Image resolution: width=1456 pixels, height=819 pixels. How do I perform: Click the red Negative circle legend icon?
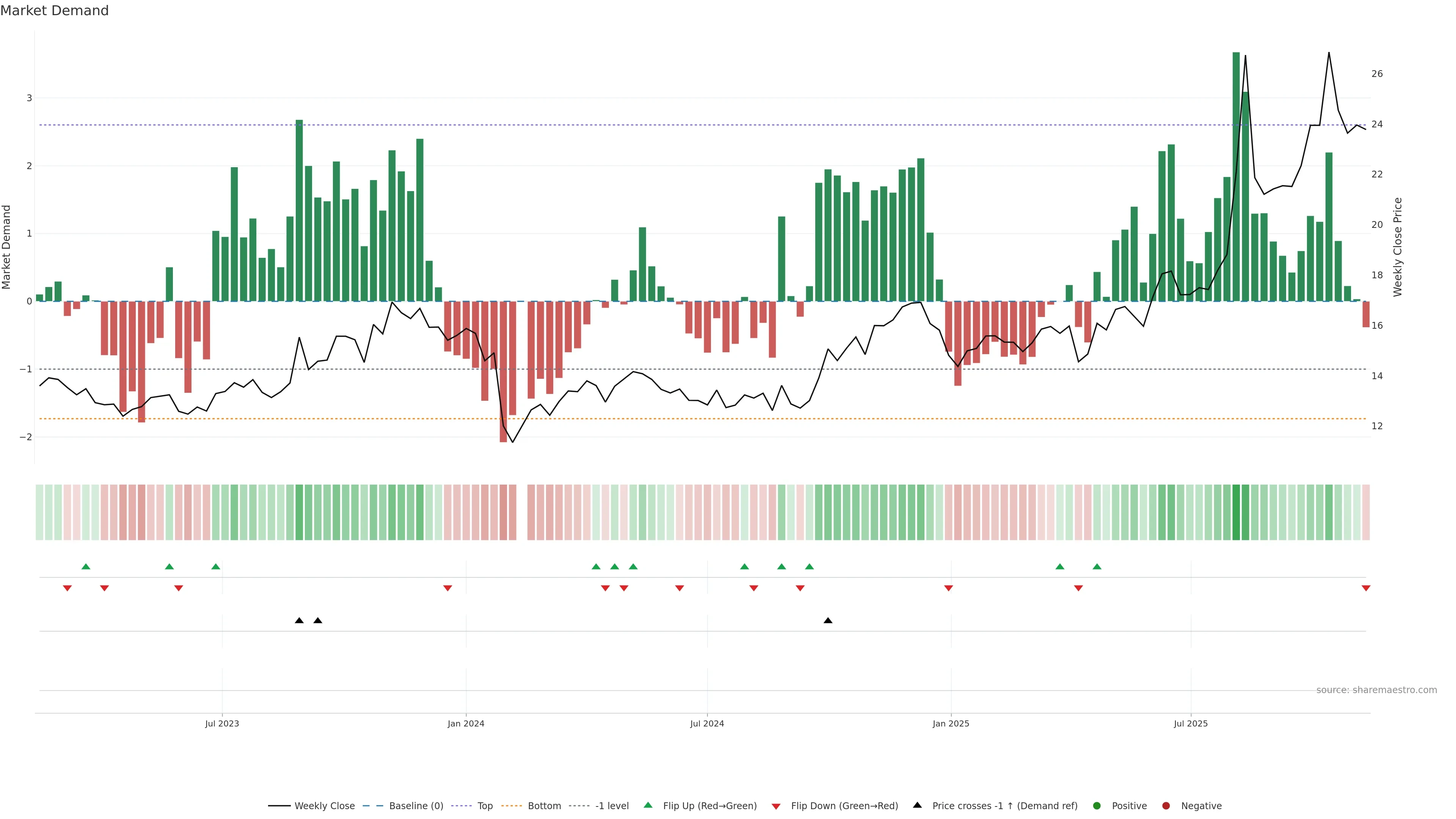tap(1166, 805)
